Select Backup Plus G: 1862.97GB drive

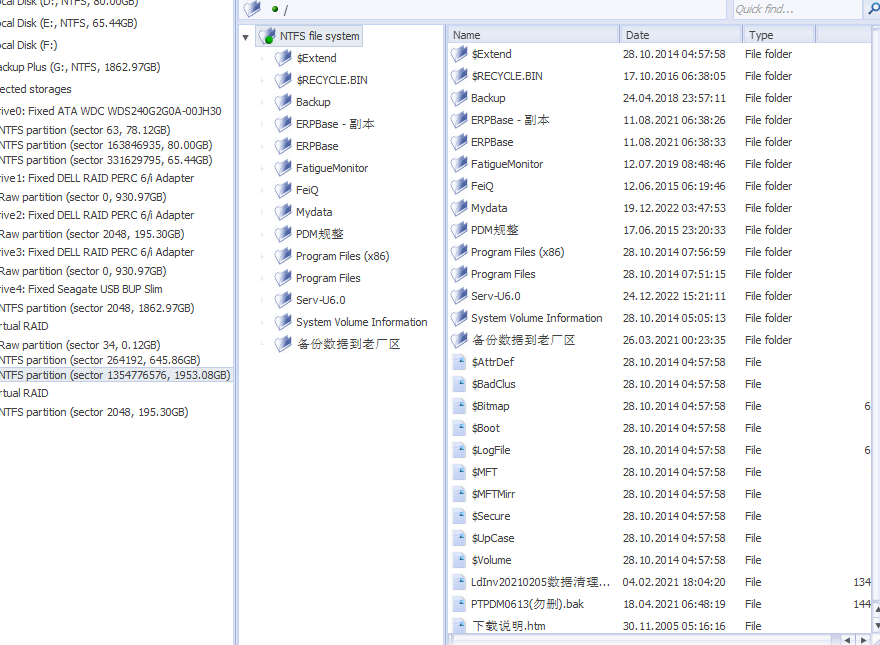80,67
